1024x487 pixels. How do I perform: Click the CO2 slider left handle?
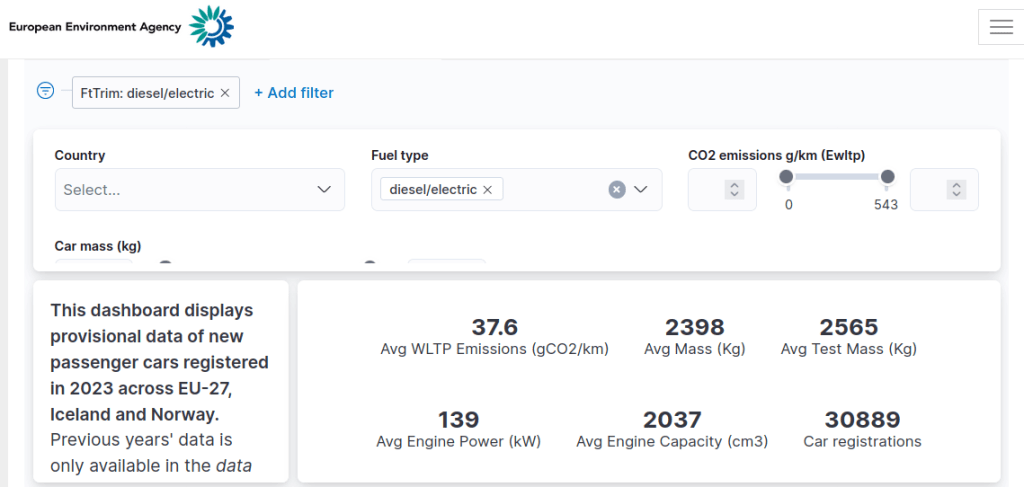(786, 177)
